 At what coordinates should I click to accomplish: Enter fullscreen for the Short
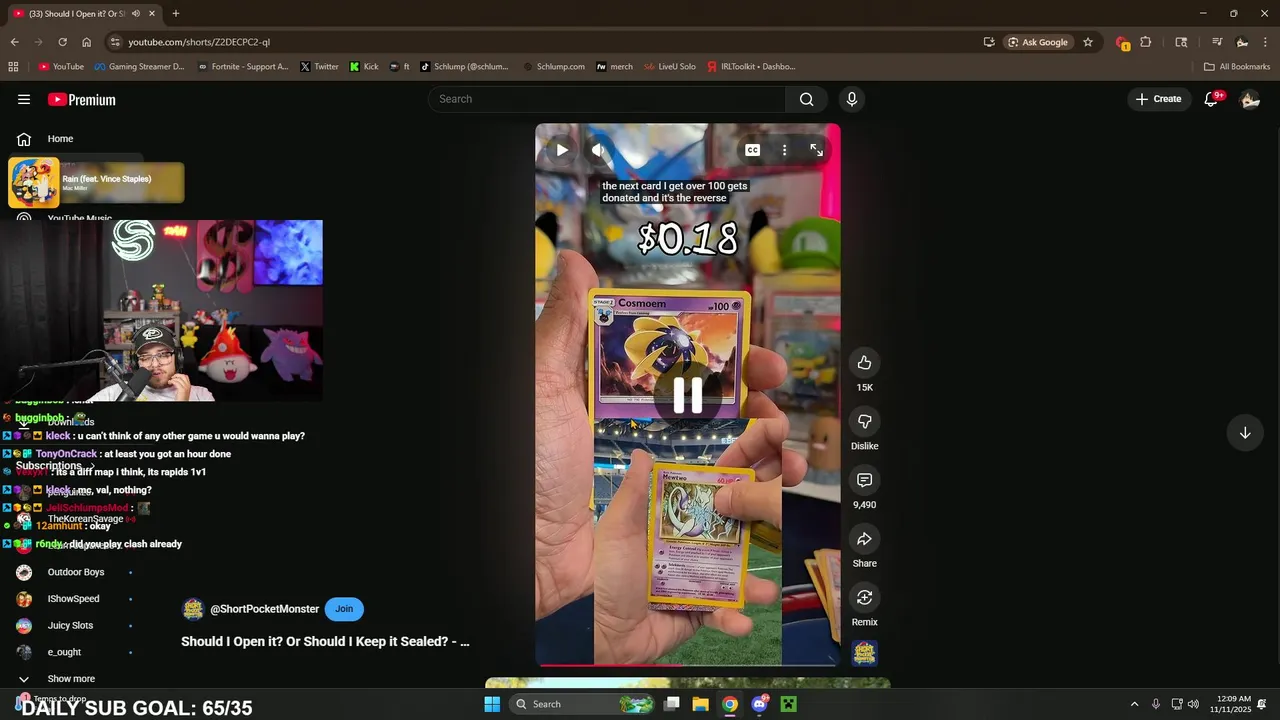(817, 150)
